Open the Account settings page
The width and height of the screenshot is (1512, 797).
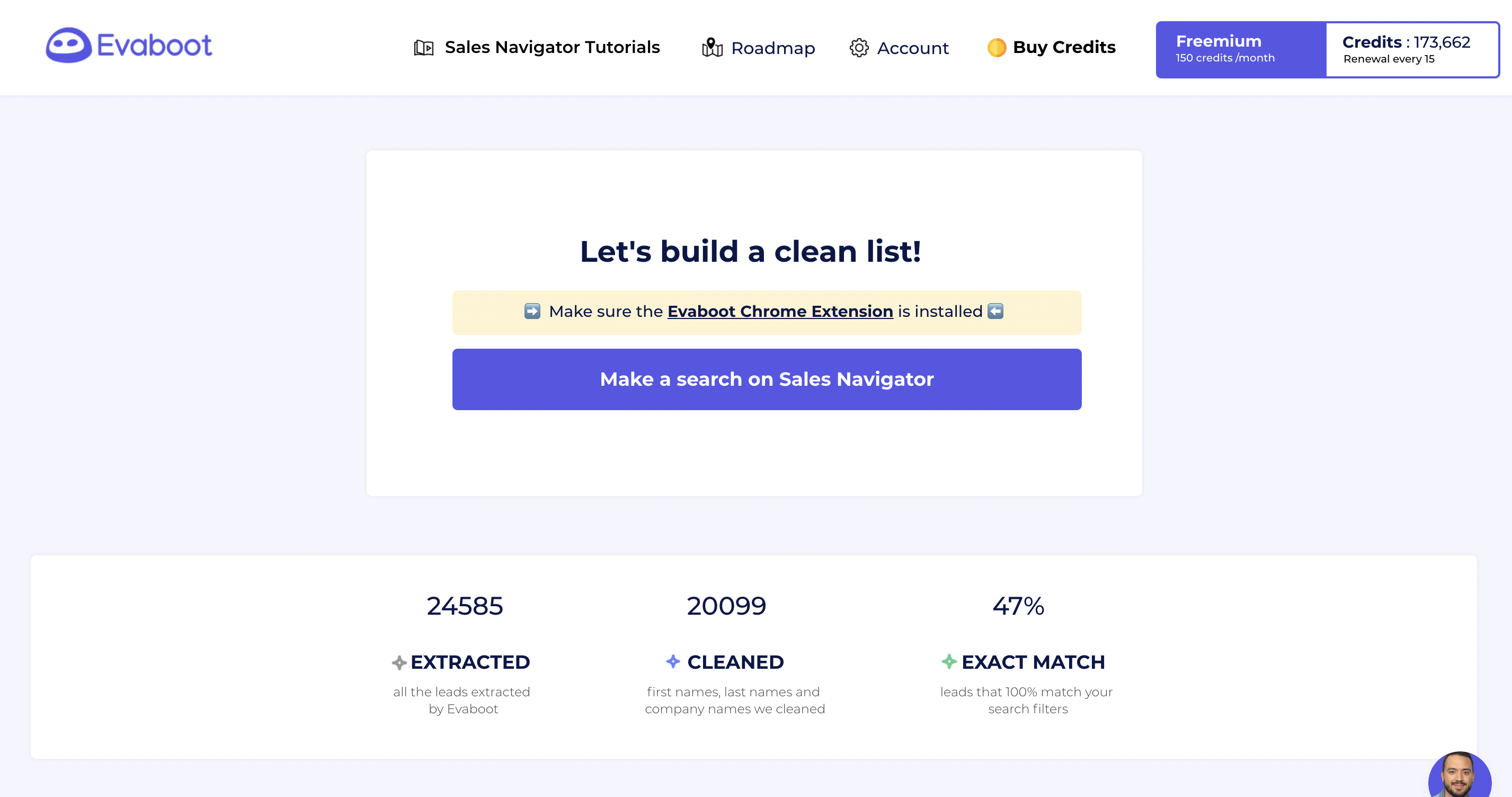(912, 48)
